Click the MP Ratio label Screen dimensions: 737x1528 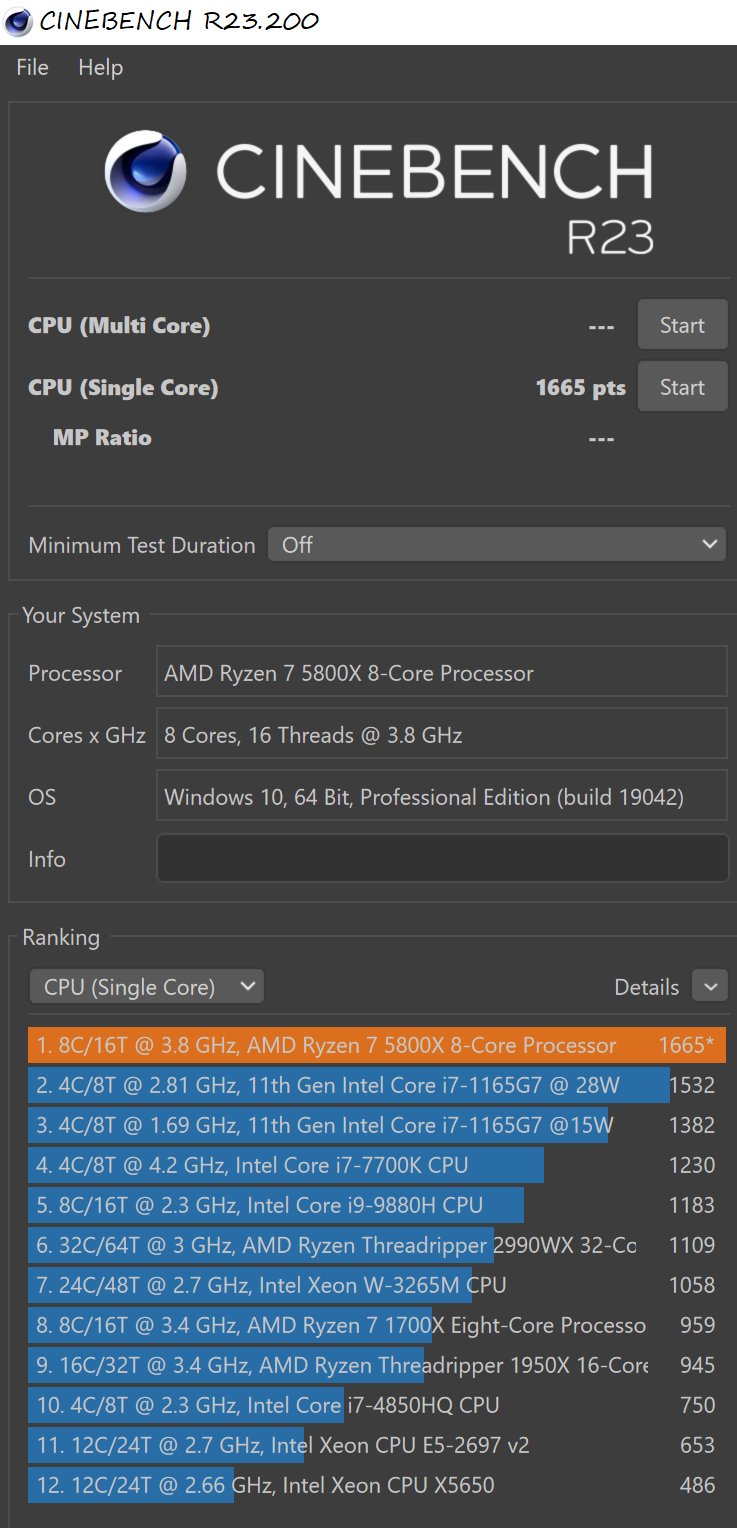point(102,437)
